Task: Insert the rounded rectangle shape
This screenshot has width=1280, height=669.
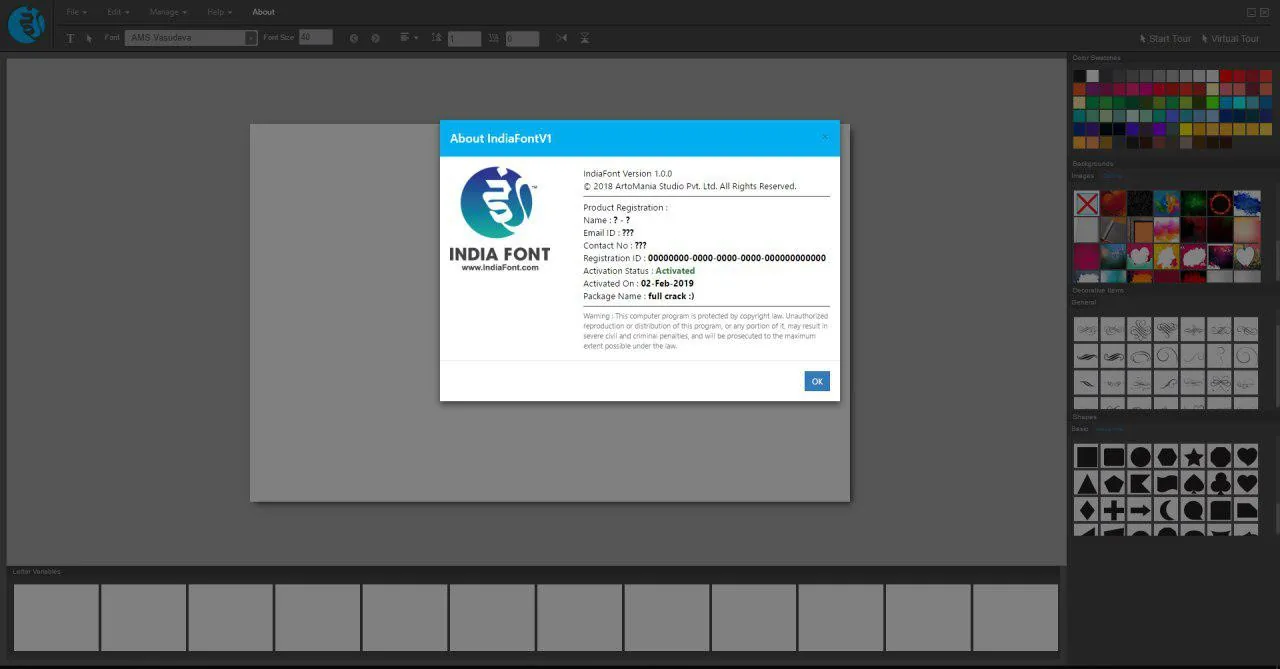Action: (x=1113, y=457)
